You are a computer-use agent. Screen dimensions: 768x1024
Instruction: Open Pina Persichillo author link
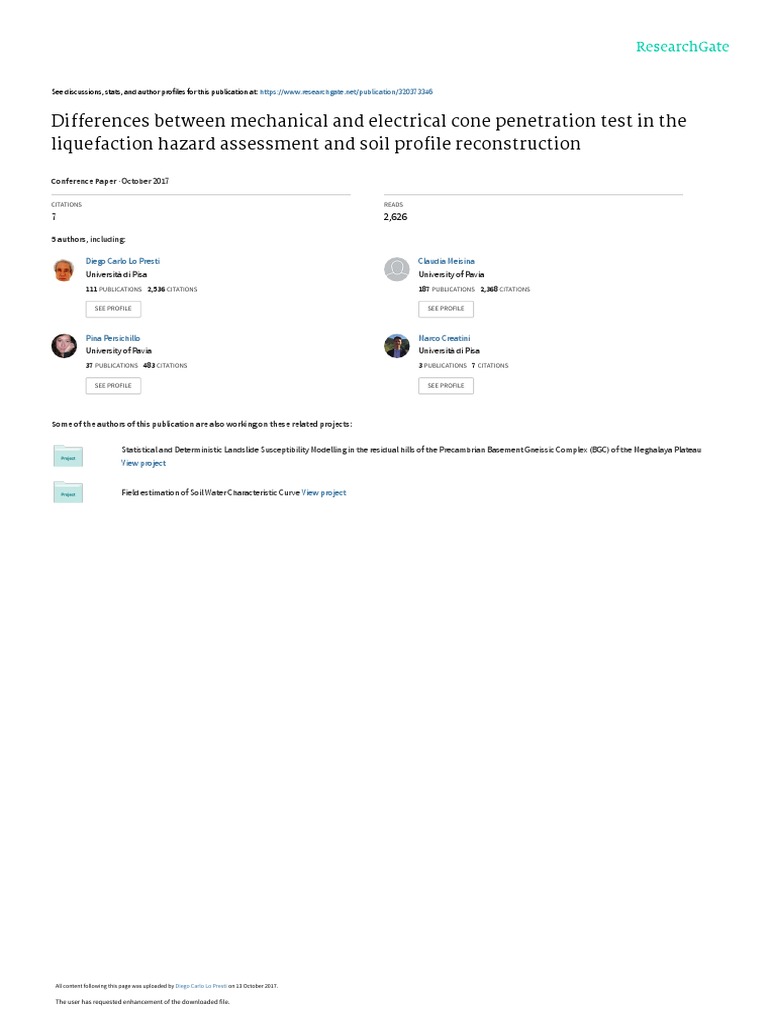pos(113,339)
